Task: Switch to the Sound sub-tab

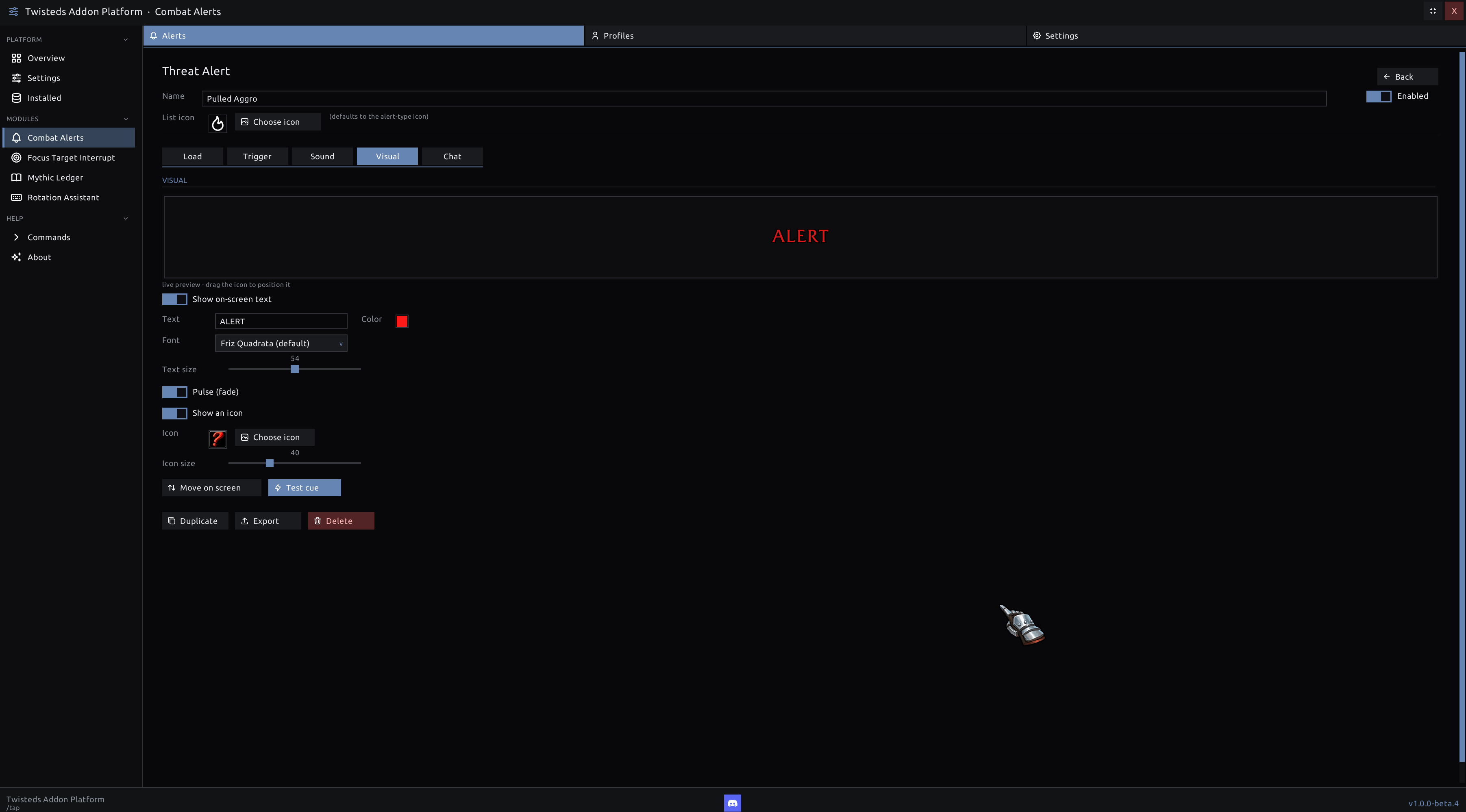Action: [322, 156]
